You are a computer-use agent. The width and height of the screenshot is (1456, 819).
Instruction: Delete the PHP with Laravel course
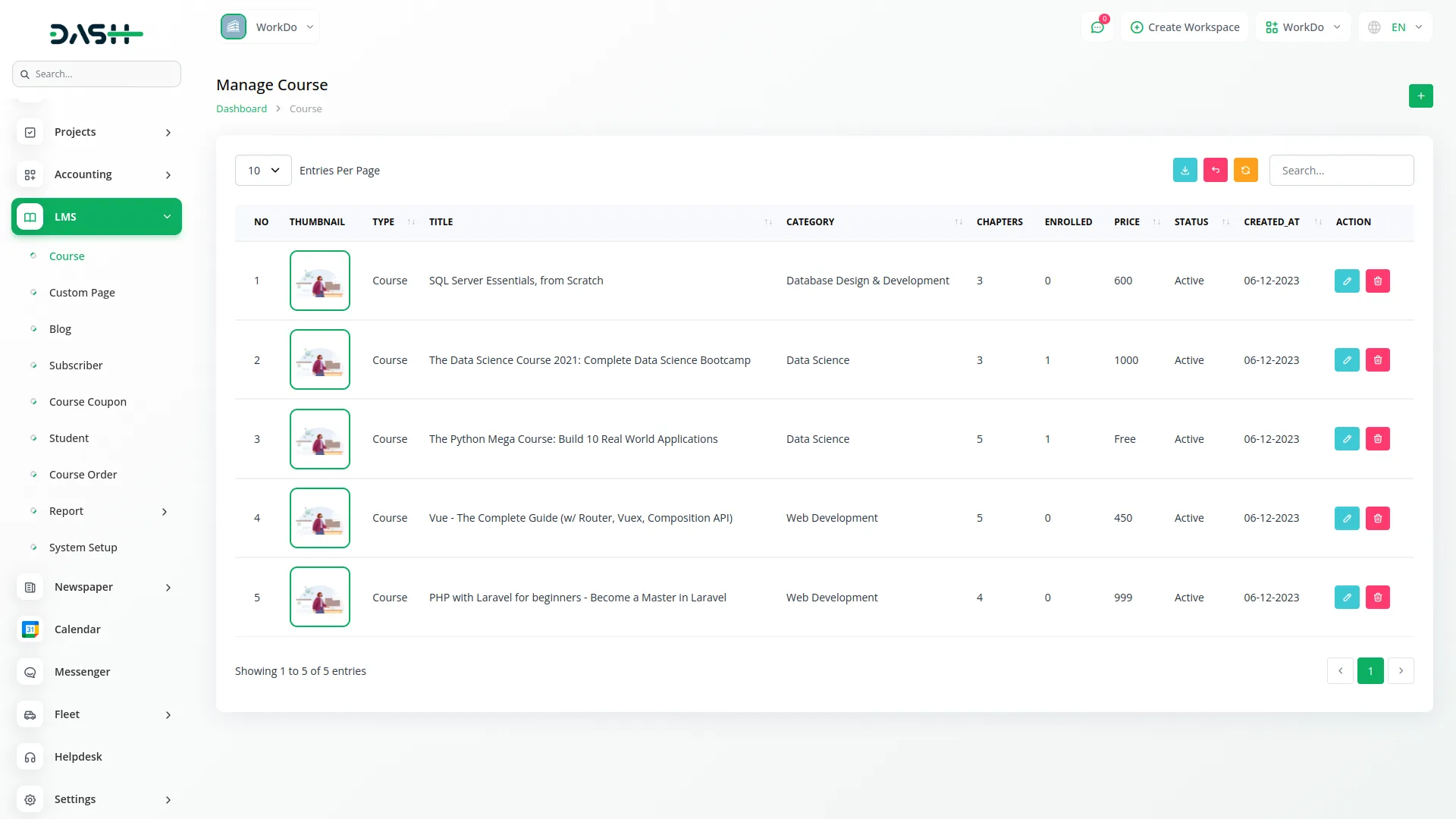[1377, 598]
